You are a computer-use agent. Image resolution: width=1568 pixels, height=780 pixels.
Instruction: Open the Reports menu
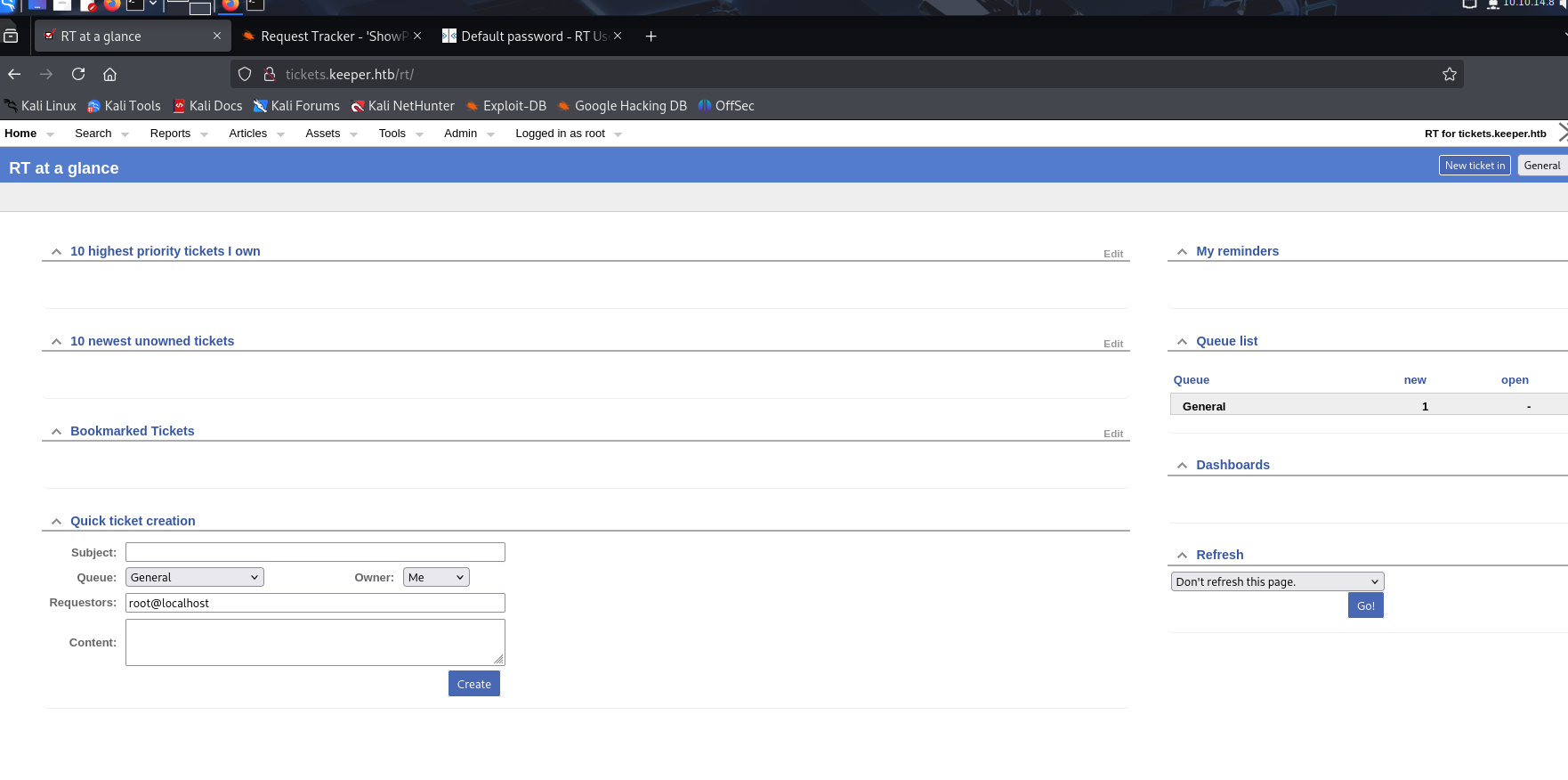tap(170, 134)
